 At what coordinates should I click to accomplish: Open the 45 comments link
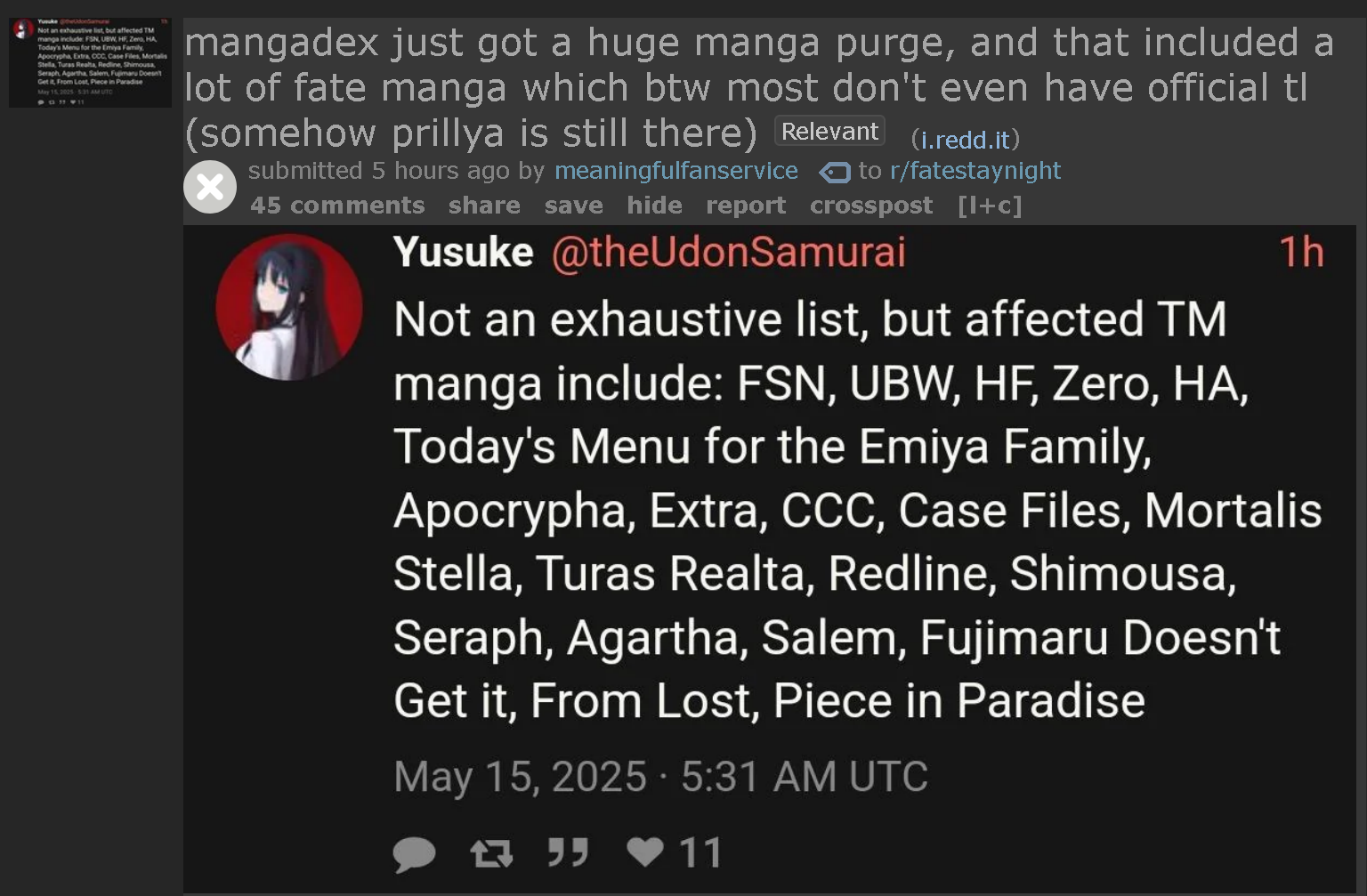337,206
